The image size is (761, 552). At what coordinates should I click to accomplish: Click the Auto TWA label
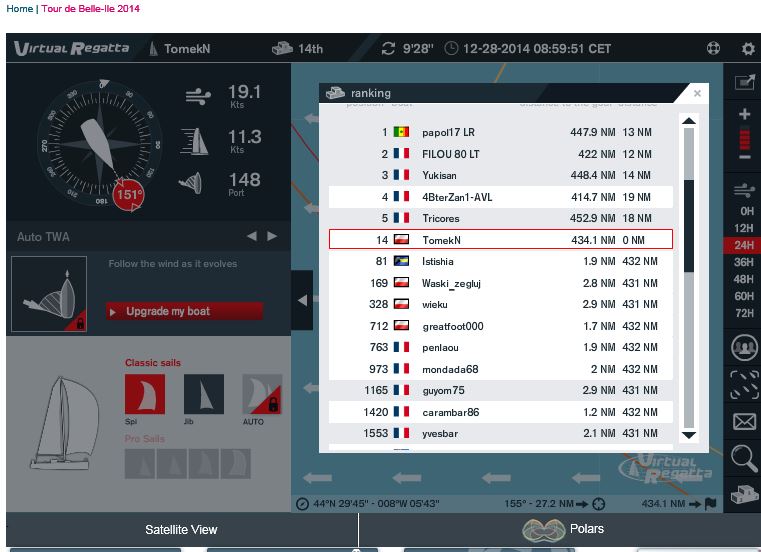click(43, 237)
